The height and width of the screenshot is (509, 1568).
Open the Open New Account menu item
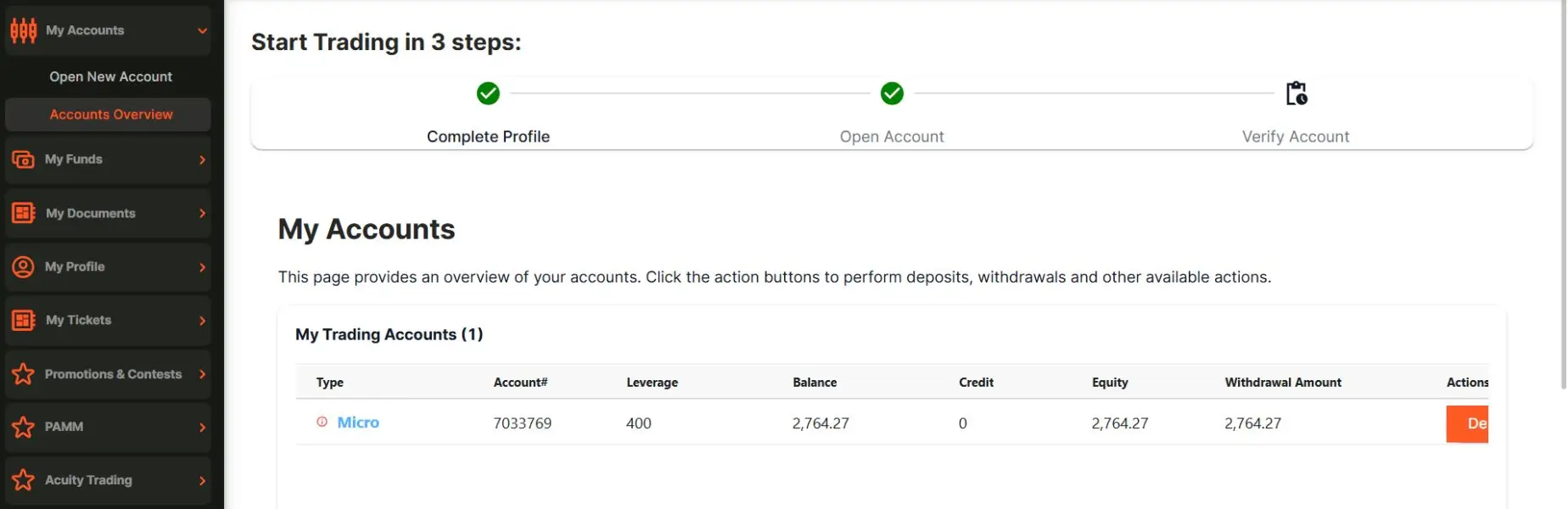click(x=110, y=76)
